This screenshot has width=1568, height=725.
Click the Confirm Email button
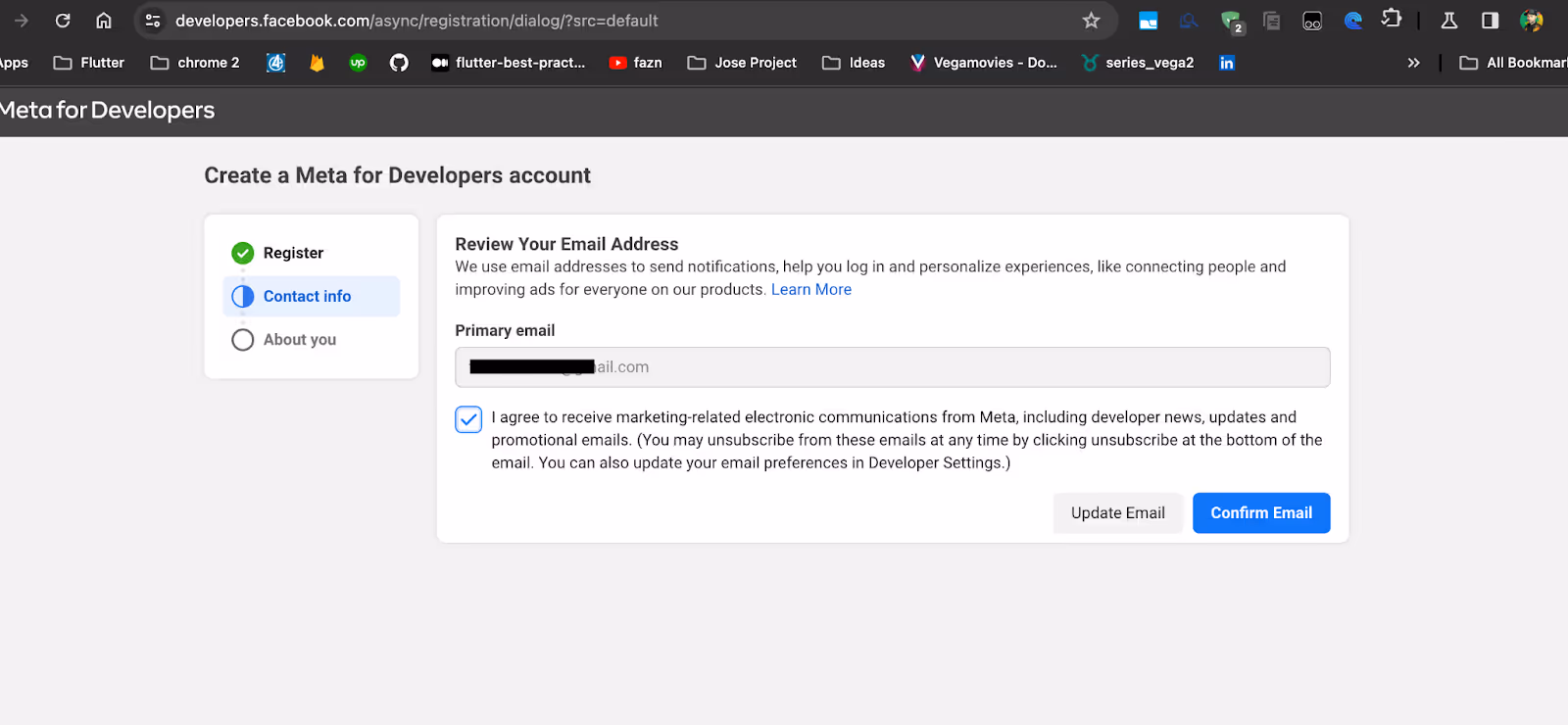coord(1261,513)
